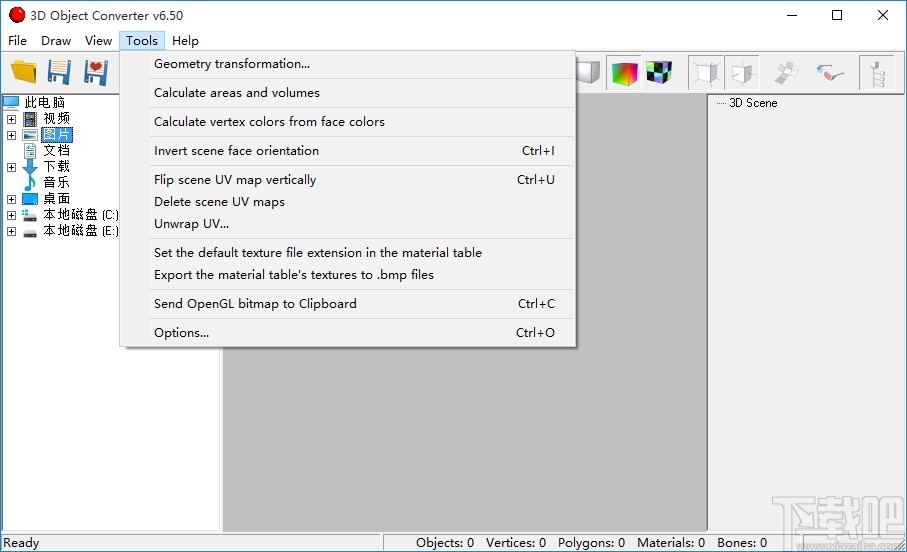Choose Set the default texture file extension
Viewport: 907px width, 552px height.
(x=348, y=252)
